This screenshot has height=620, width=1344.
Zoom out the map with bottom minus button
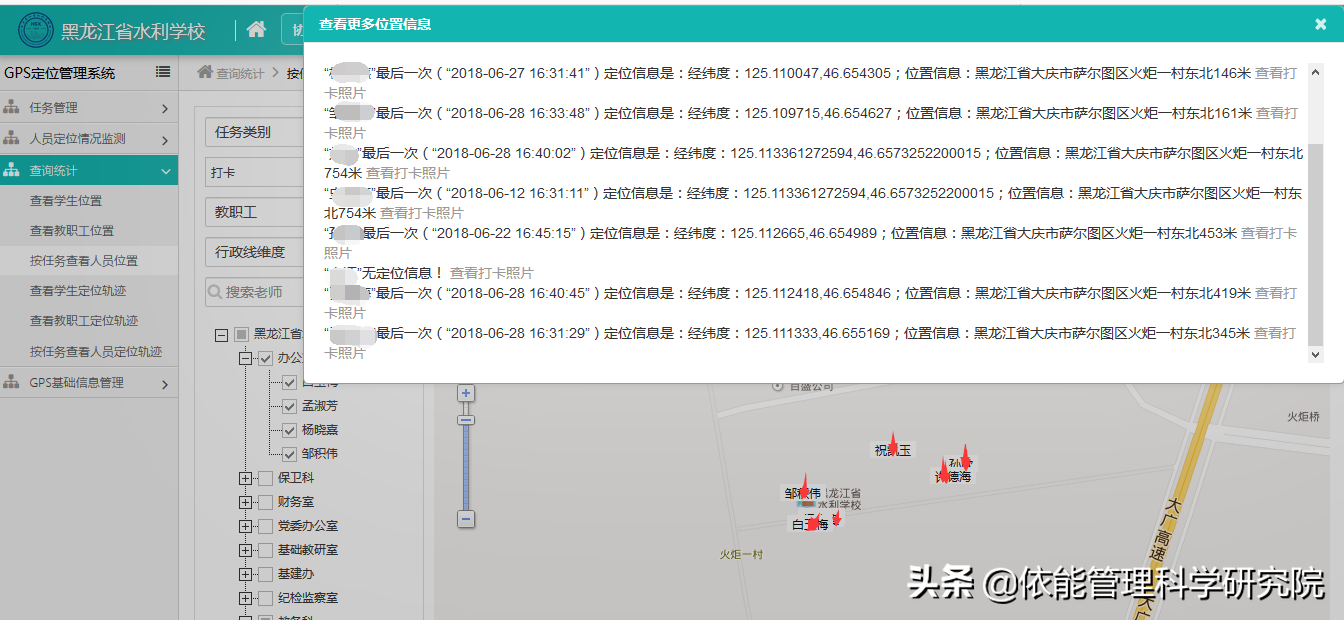pos(465,519)
